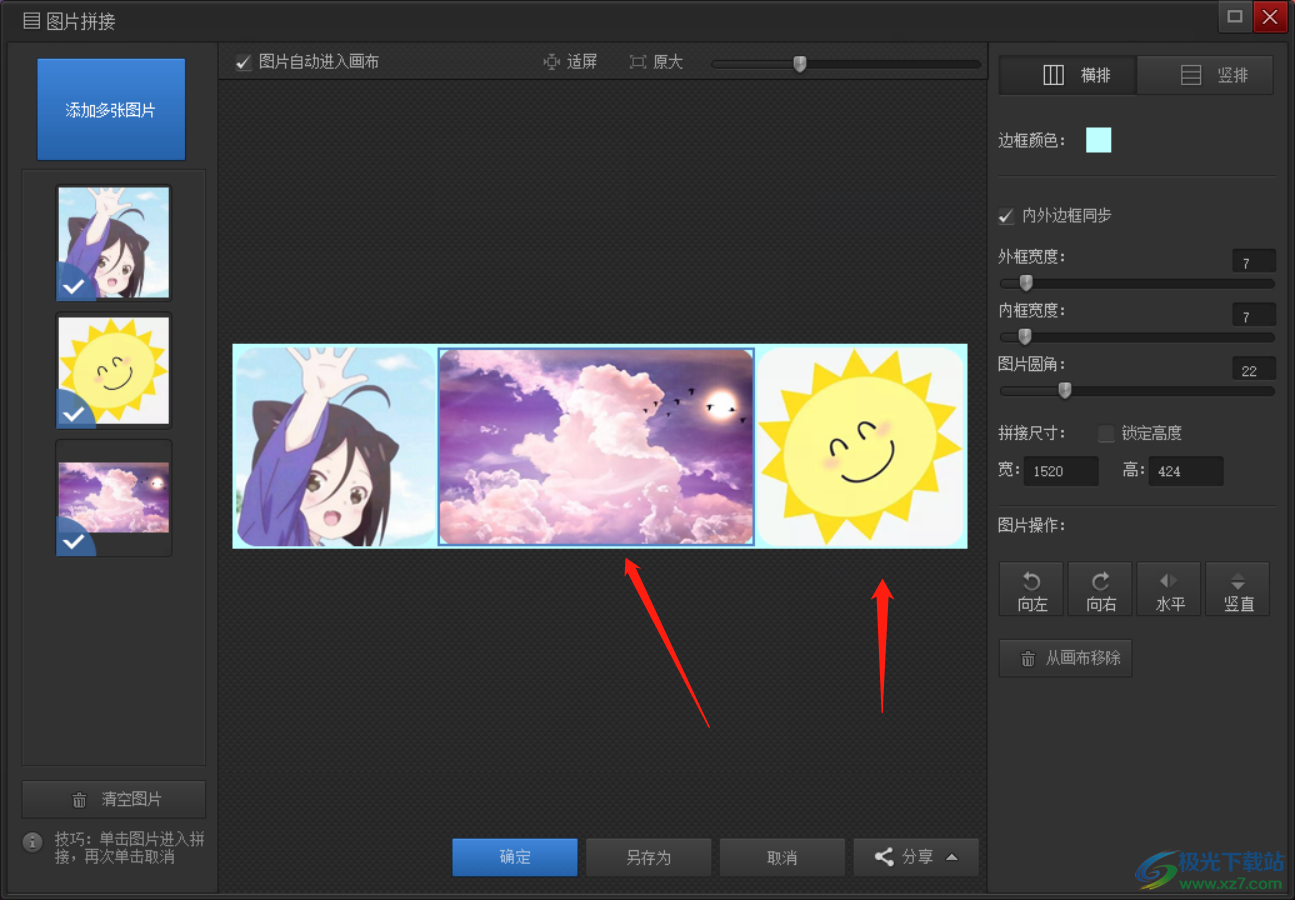
Task: Select the smiling sun image on canvas
Action: click(x=860, y=446)
